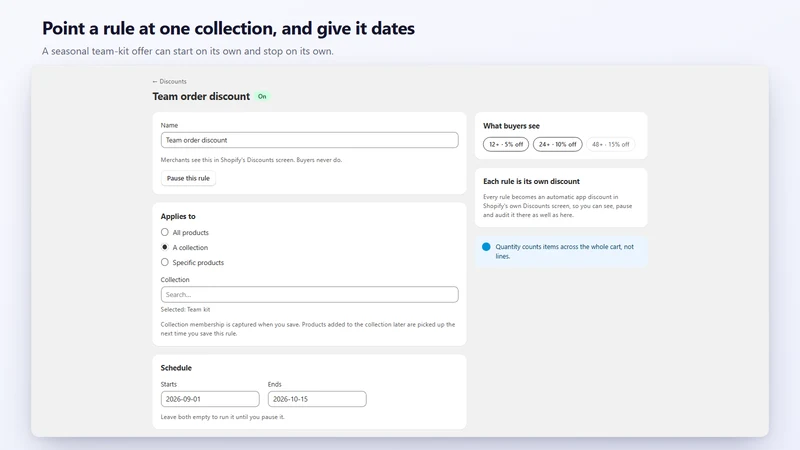Click 'Every rule becomes an automatic app discount' text
The width and height of the screenshot is (800, 450).
558,206
